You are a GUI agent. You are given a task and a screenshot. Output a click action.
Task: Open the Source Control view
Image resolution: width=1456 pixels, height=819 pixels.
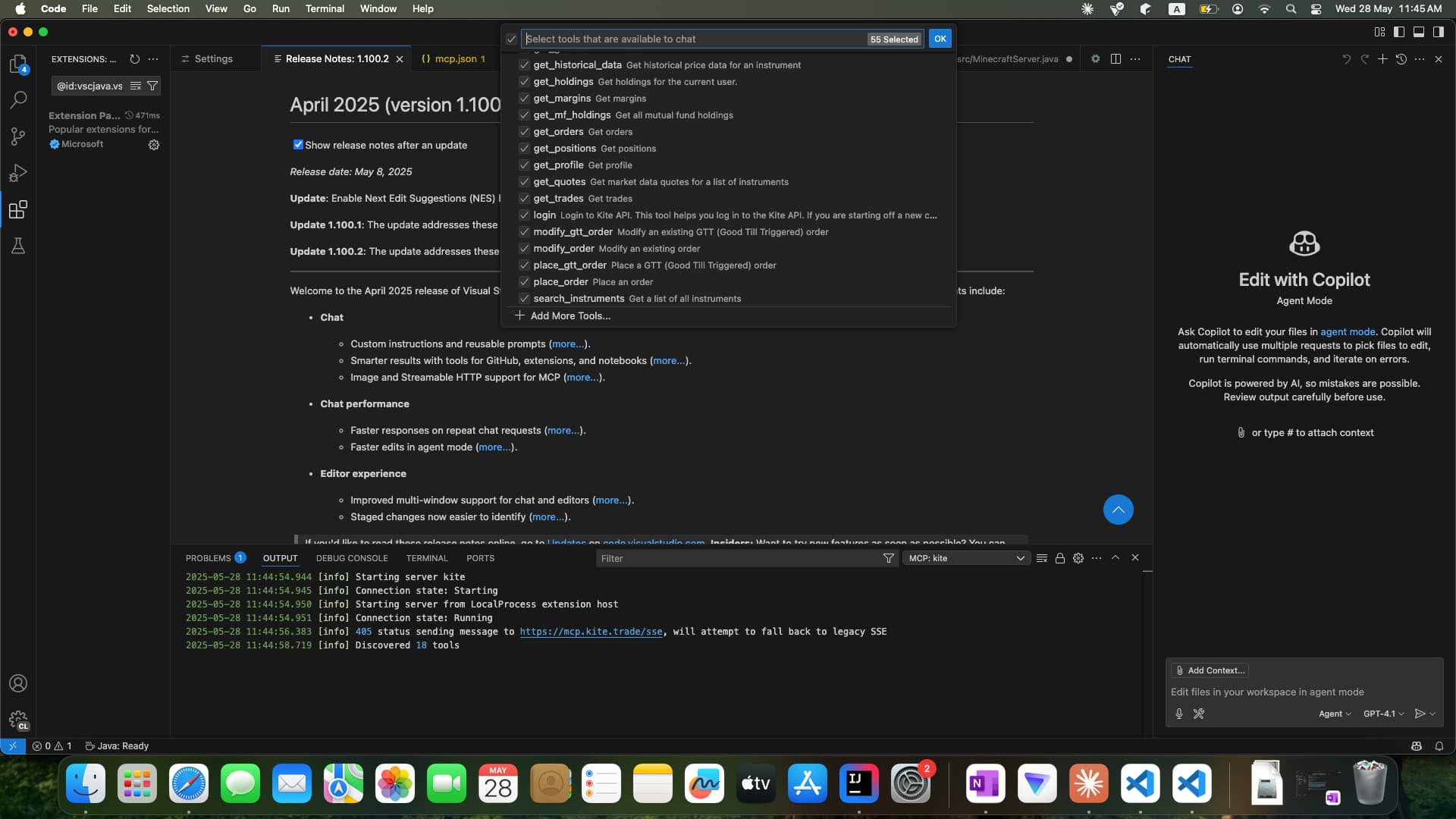pos(18,136)
